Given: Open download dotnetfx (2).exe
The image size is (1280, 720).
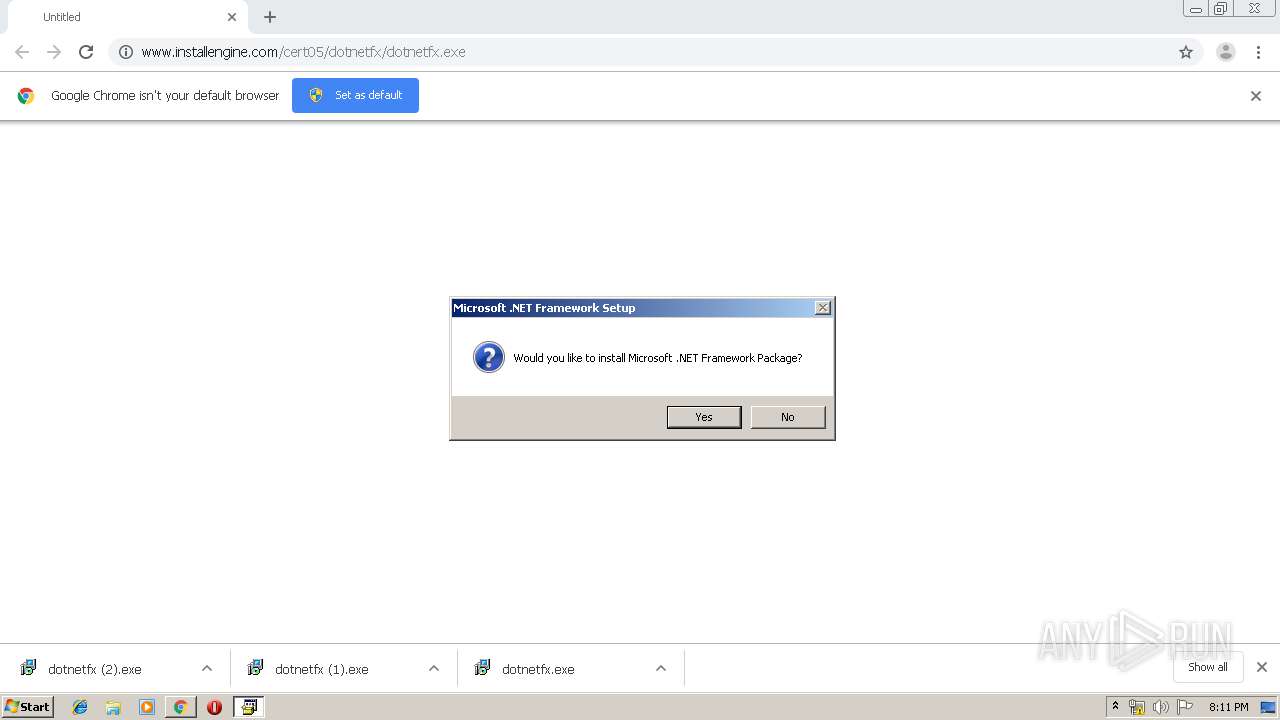Looking at the screenshot, I should 95,669.
